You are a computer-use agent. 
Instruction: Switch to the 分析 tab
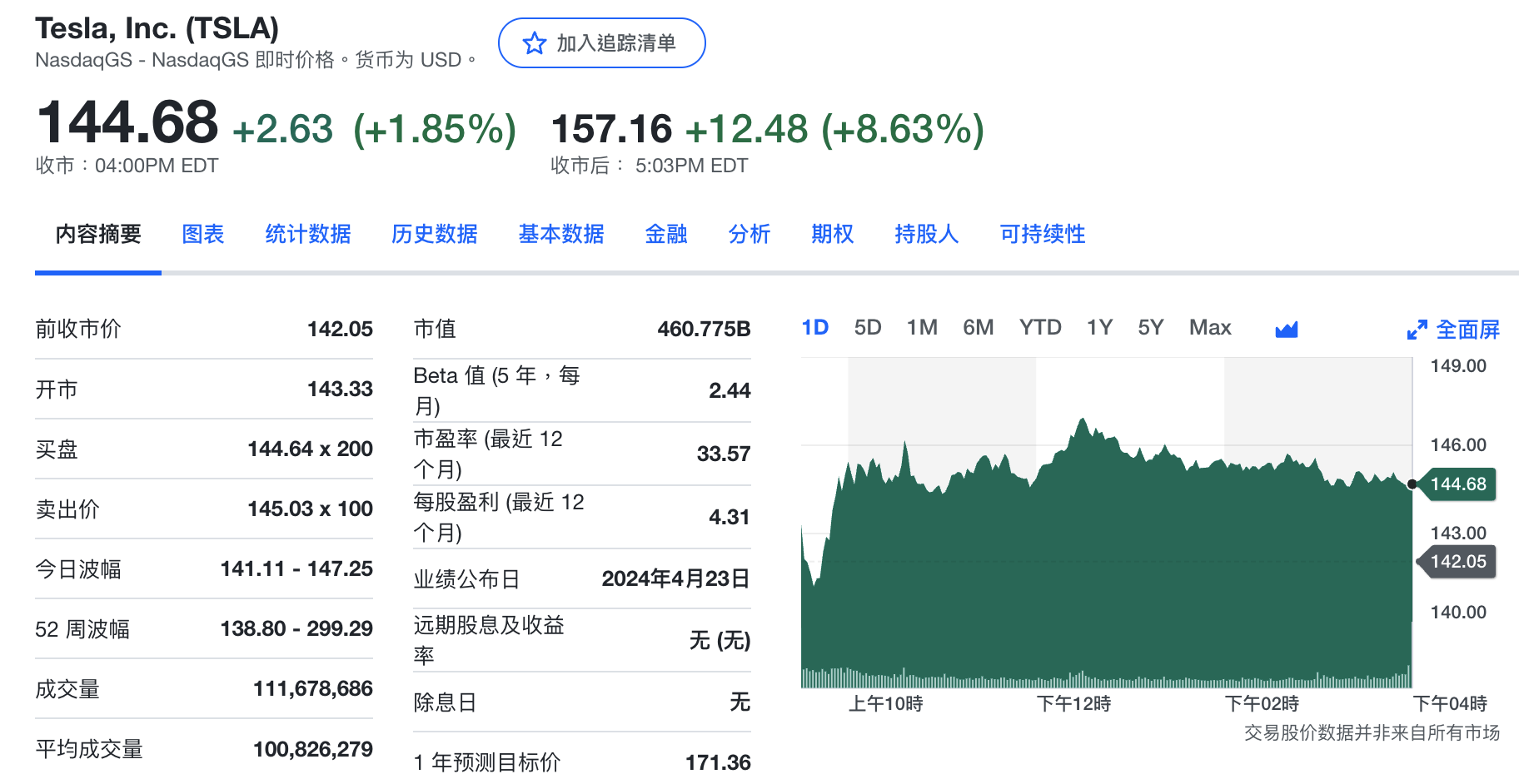749,235
